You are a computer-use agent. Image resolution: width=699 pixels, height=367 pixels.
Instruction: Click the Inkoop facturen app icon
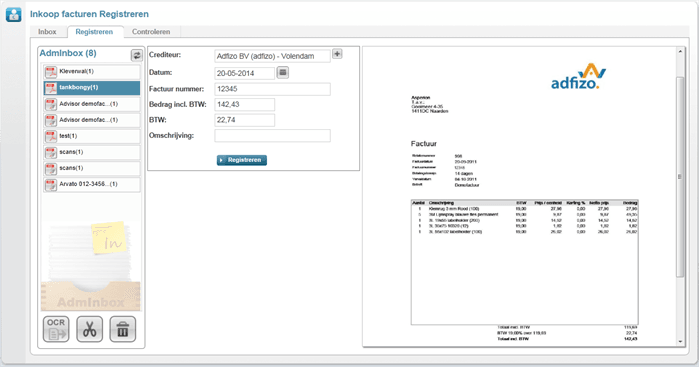pyautogui.click(x=13, y=15)
